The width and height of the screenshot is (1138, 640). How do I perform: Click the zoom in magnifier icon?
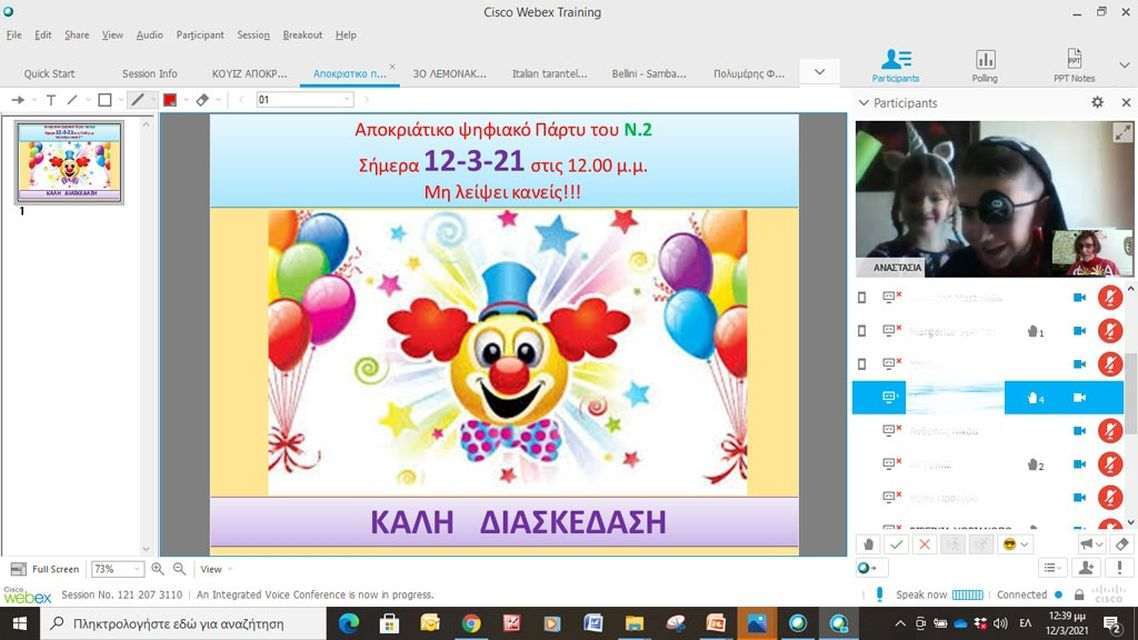click(157, 569)
